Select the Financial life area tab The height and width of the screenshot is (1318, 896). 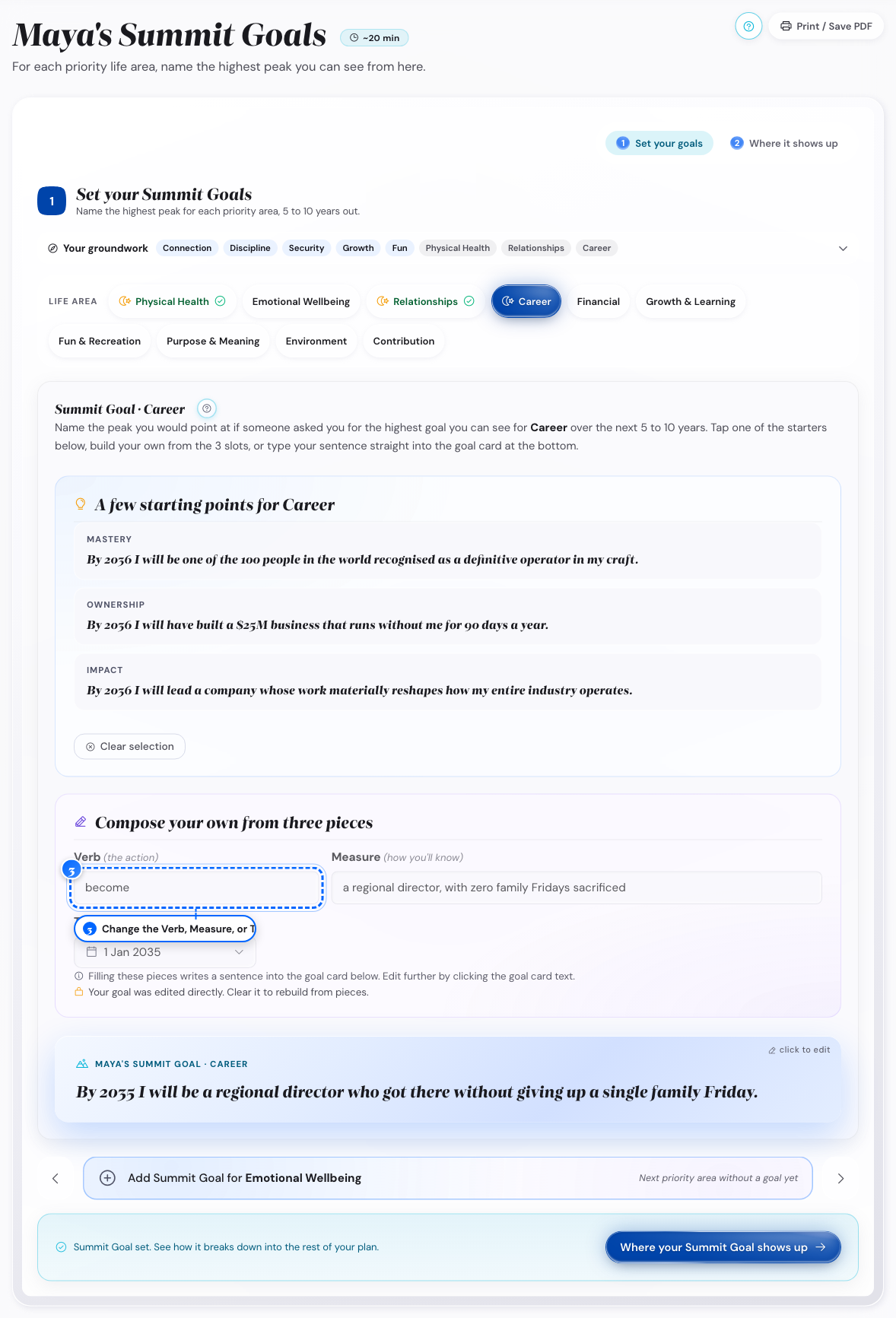click(x=599, y=301)
